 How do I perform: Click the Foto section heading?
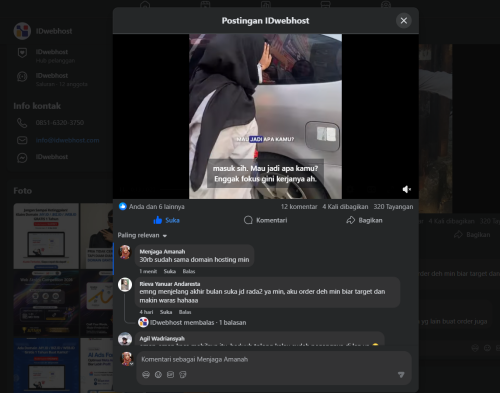click(x=23, y=191)
